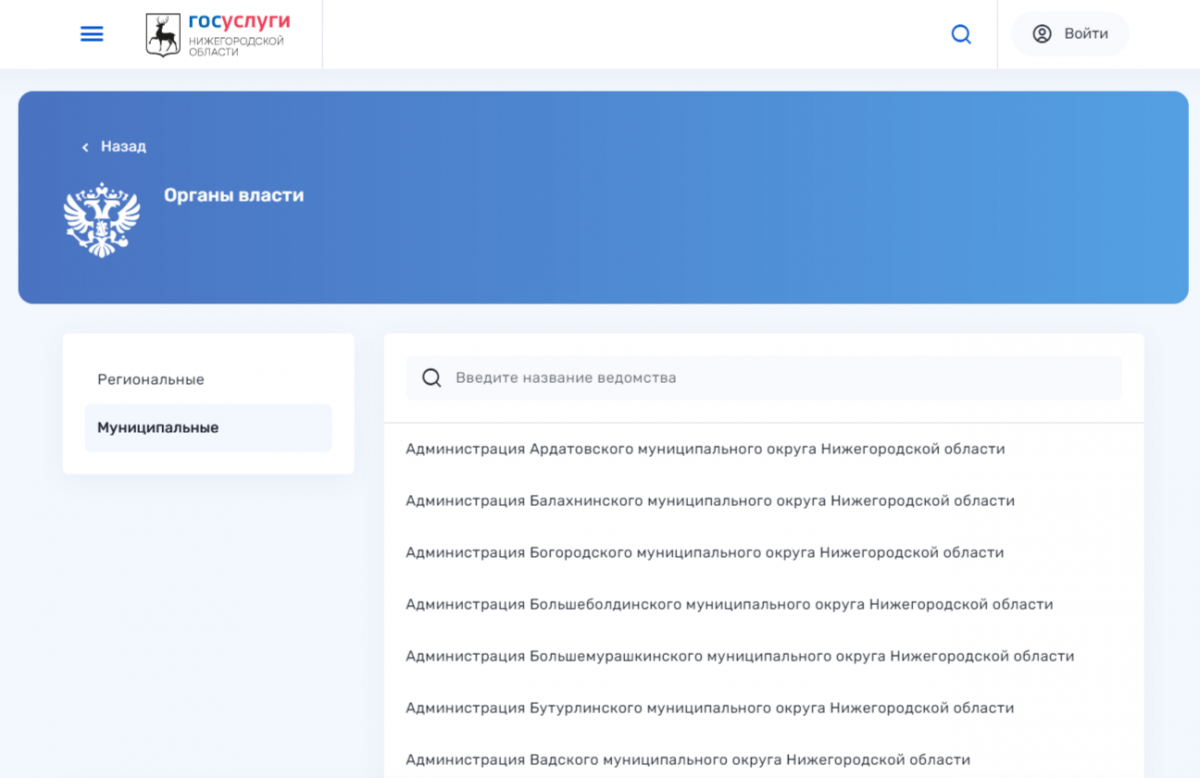Open Администрация Балахнинского муниципального округа

(x=710, y=500)
